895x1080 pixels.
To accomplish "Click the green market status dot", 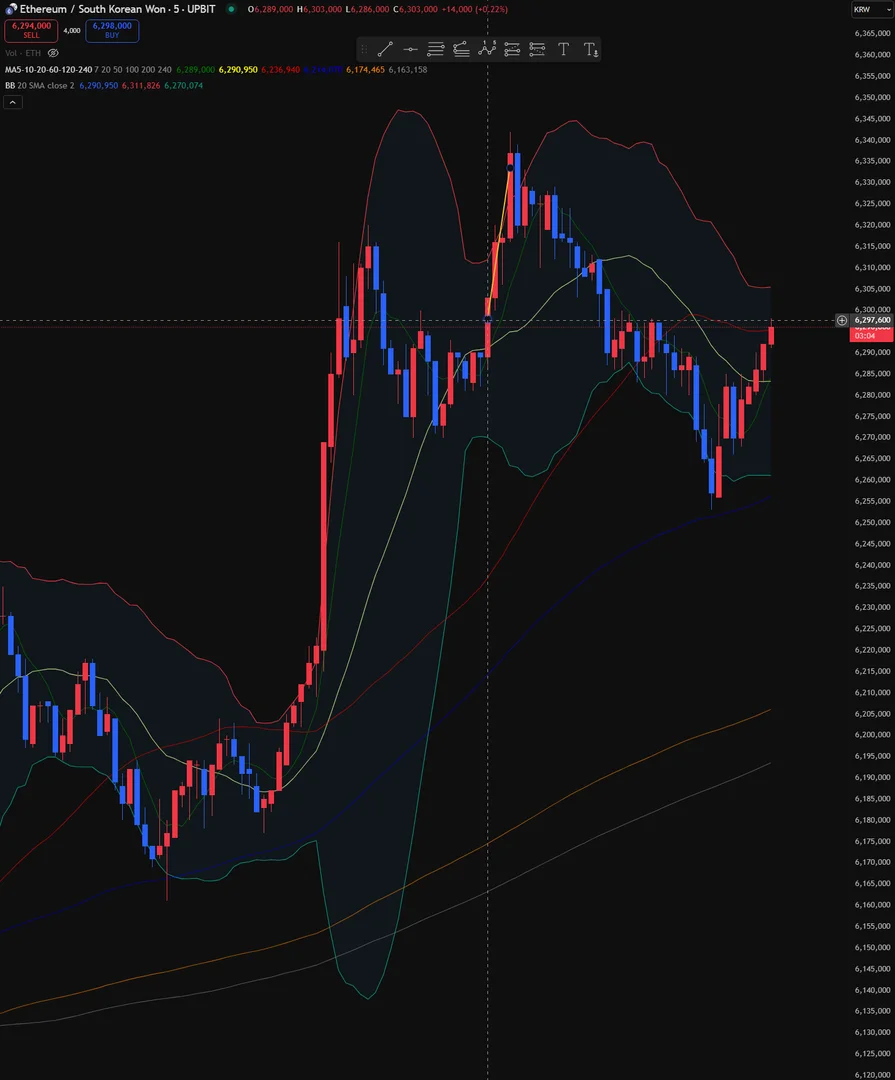I will coord(232,9).
